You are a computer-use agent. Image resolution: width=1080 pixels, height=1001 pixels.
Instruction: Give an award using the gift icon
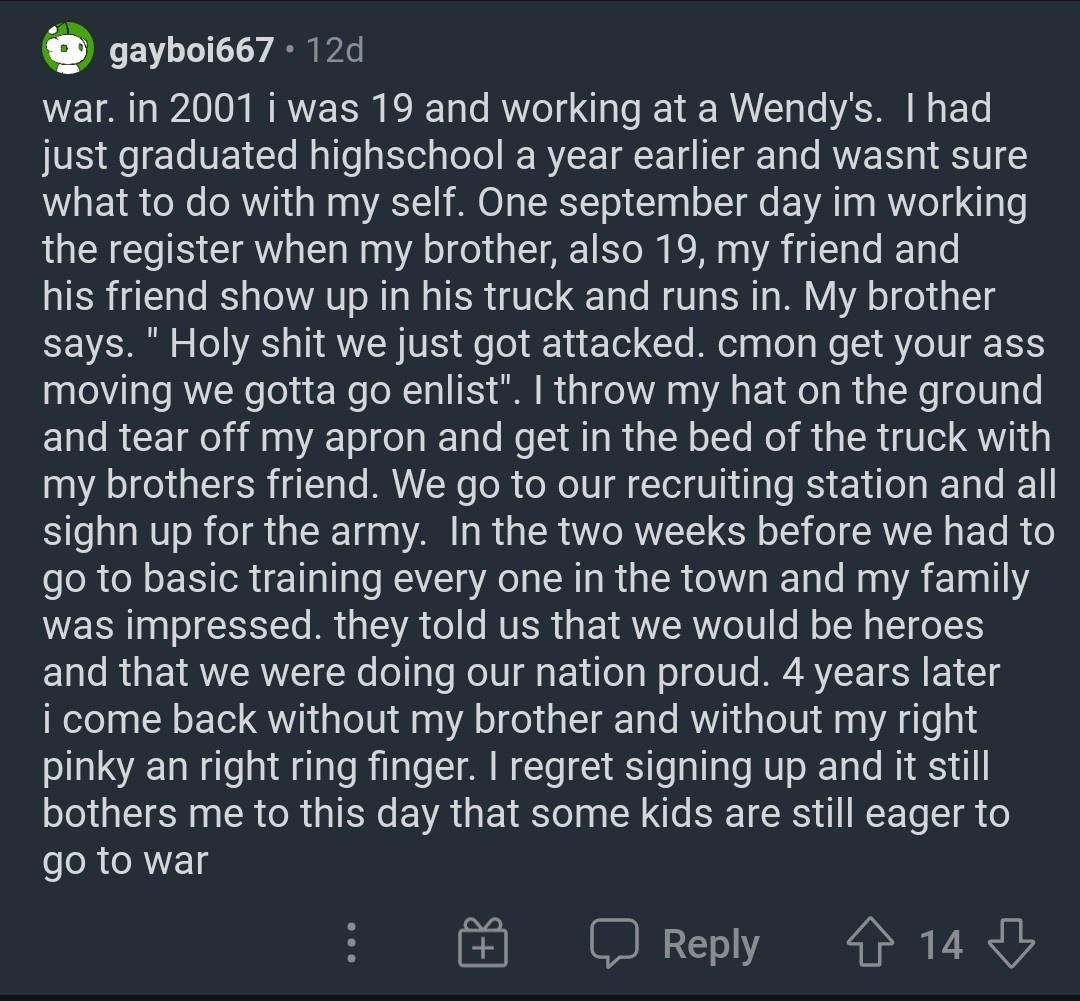pos(483,944)
